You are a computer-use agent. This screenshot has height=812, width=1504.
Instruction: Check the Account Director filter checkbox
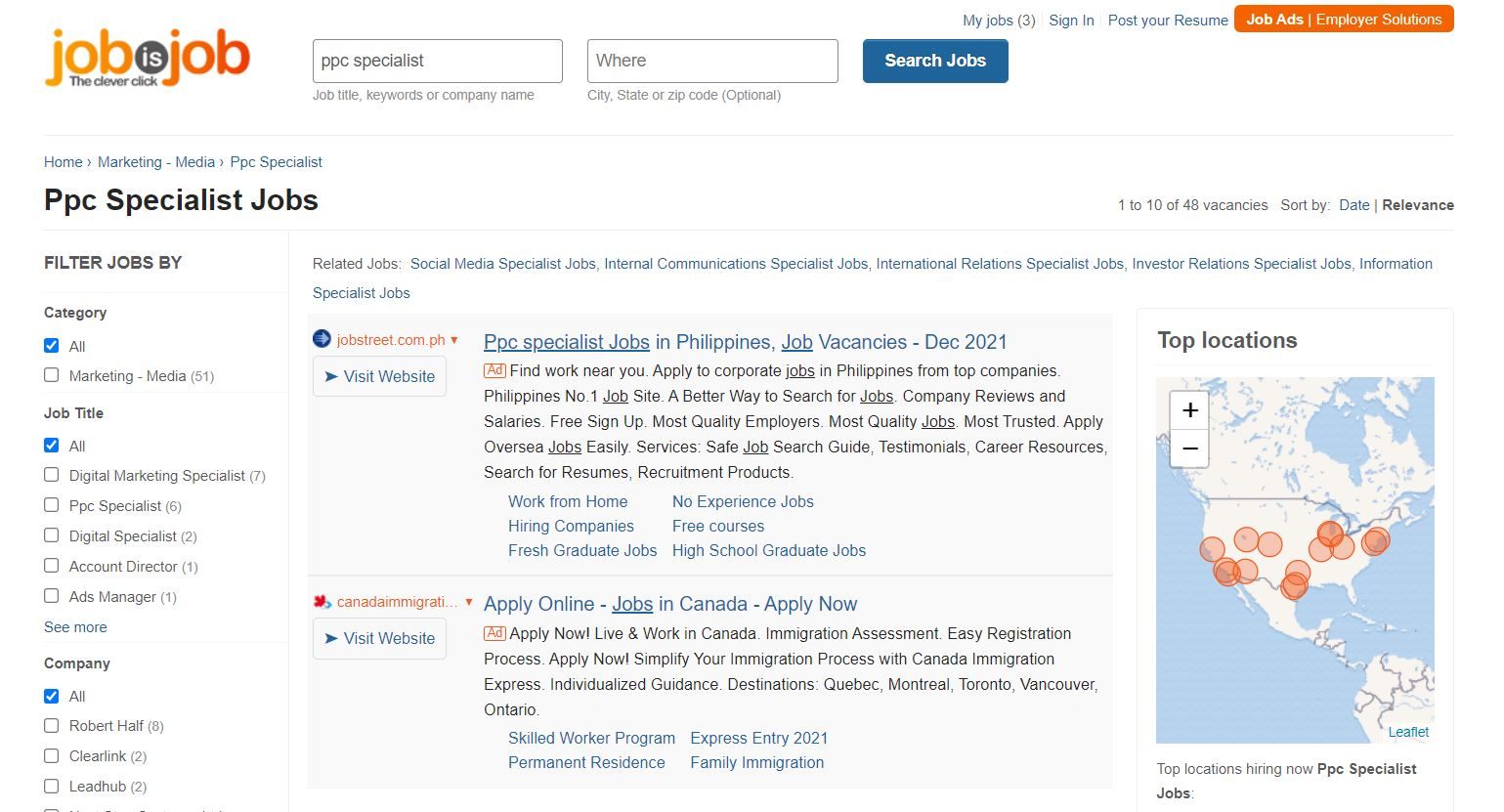(x=52, y=566)
